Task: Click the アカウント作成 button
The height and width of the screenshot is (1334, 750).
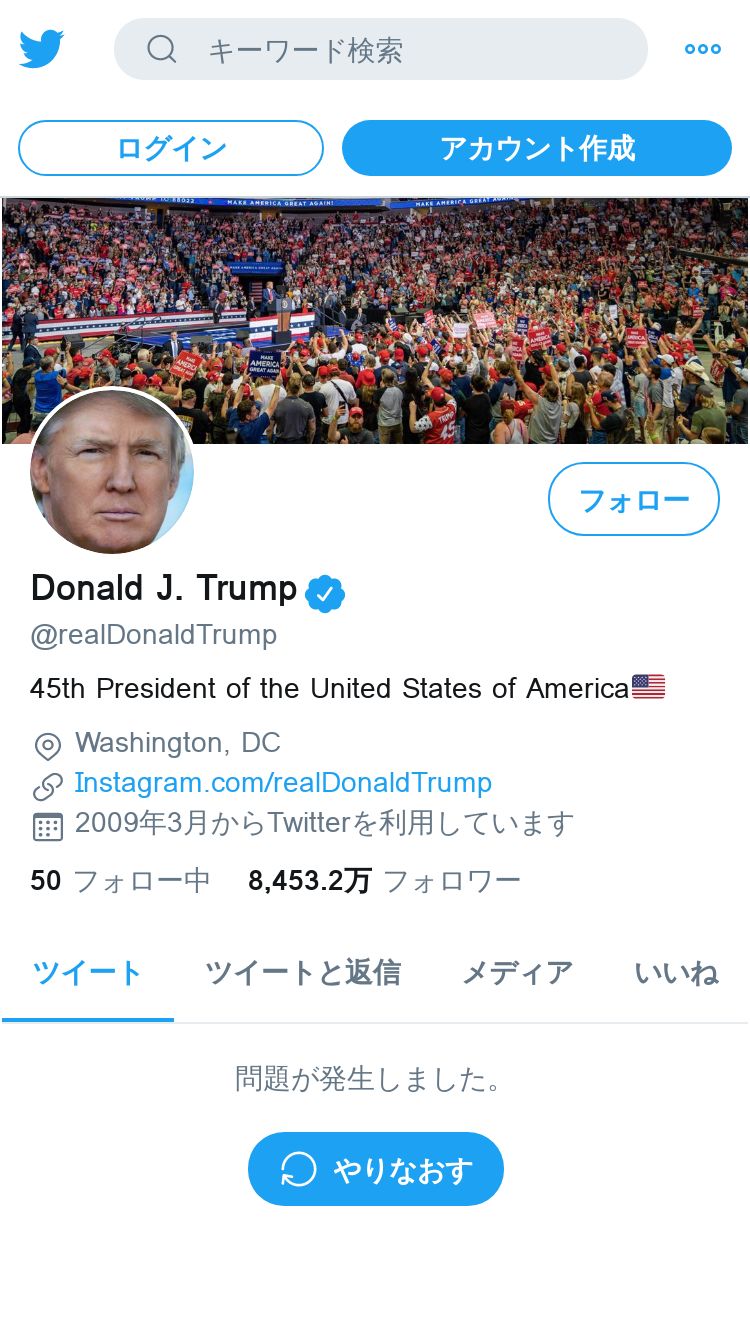Action: pos(537,148)
